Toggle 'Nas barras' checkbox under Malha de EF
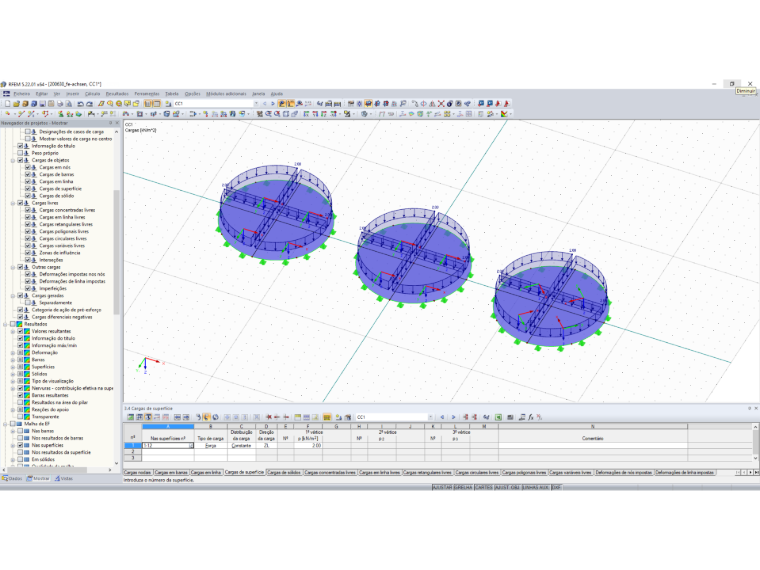Viewport: 760px width, 570px height. coord(21,431)
